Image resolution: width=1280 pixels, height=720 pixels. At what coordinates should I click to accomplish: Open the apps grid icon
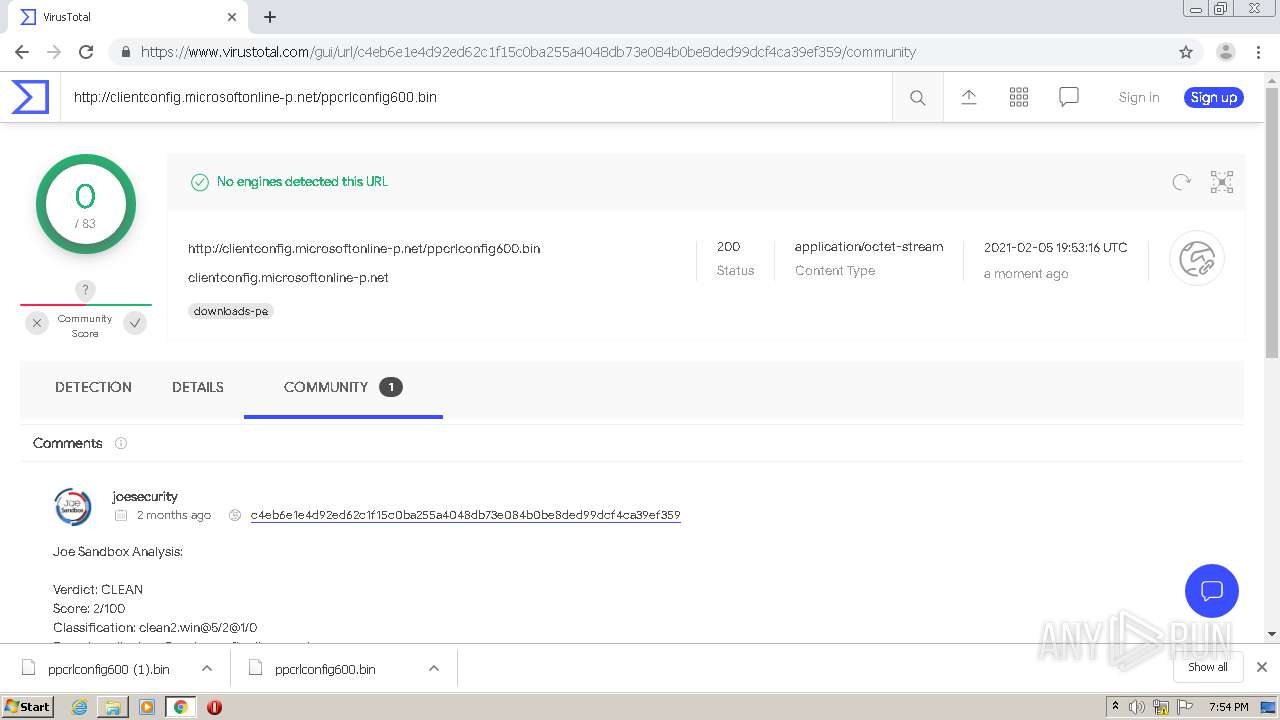1019,97
